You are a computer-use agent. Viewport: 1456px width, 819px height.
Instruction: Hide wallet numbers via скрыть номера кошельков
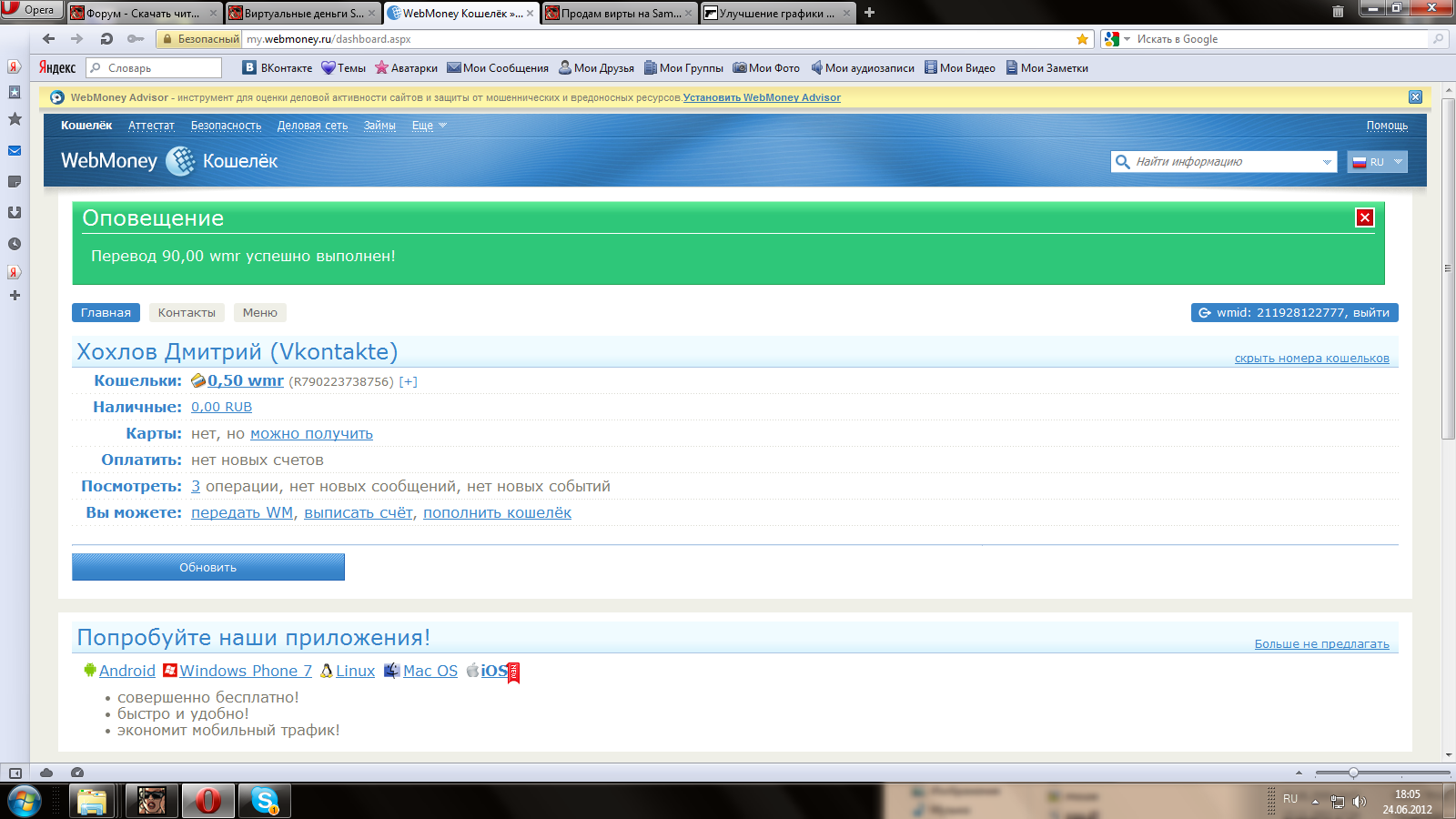[1311, 359]
